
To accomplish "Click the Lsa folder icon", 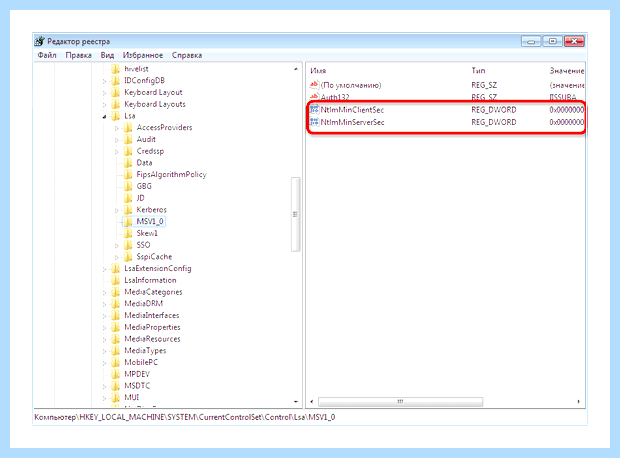I will 115,116.
